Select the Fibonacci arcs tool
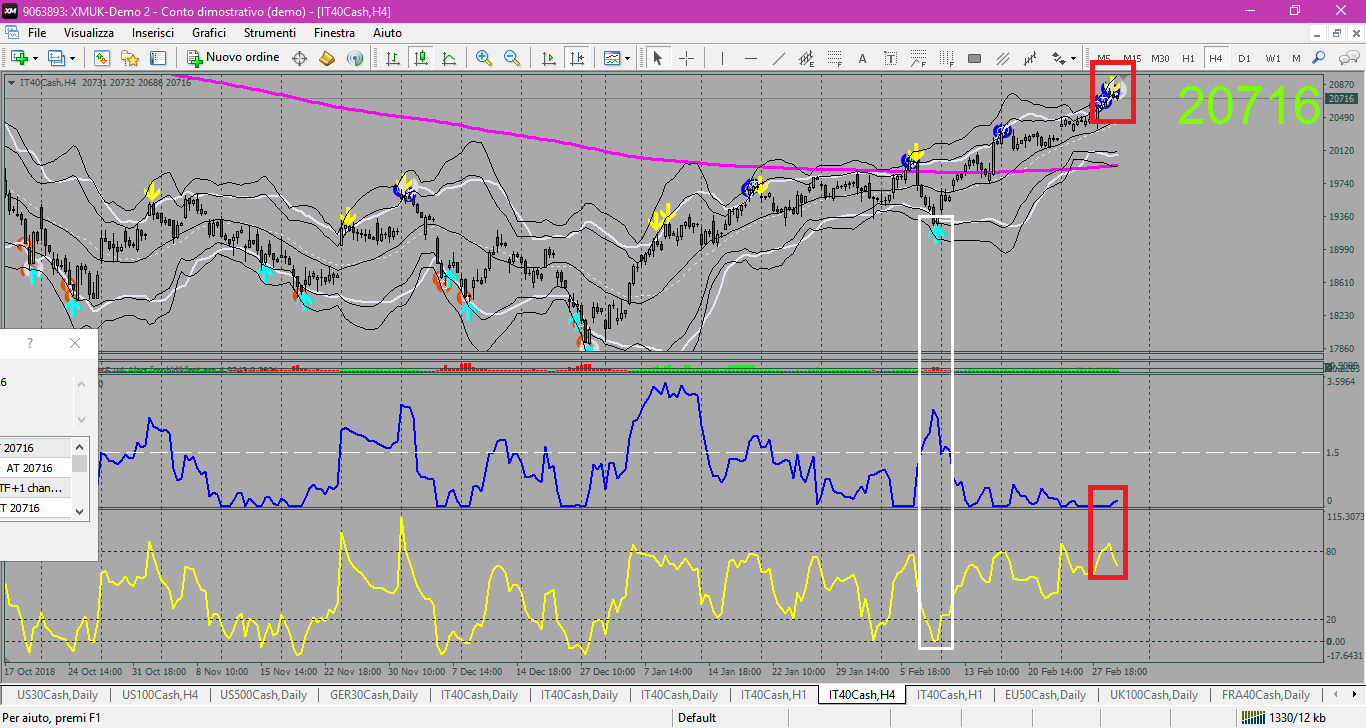This screenshot has height=728, width=1366. click(918, 58)
